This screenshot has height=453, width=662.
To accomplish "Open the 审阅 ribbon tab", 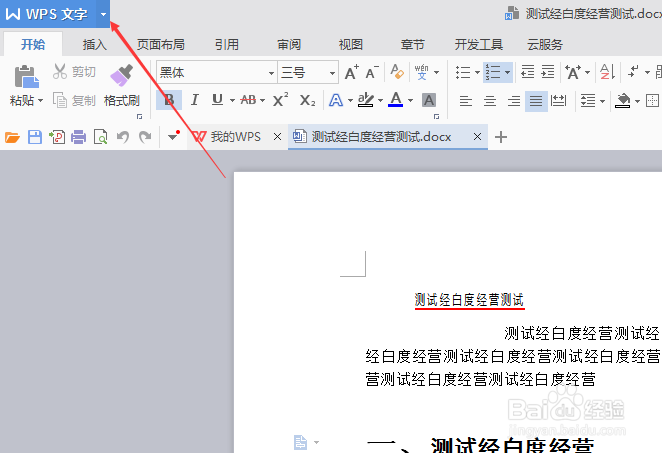I will tap(289, 44).
